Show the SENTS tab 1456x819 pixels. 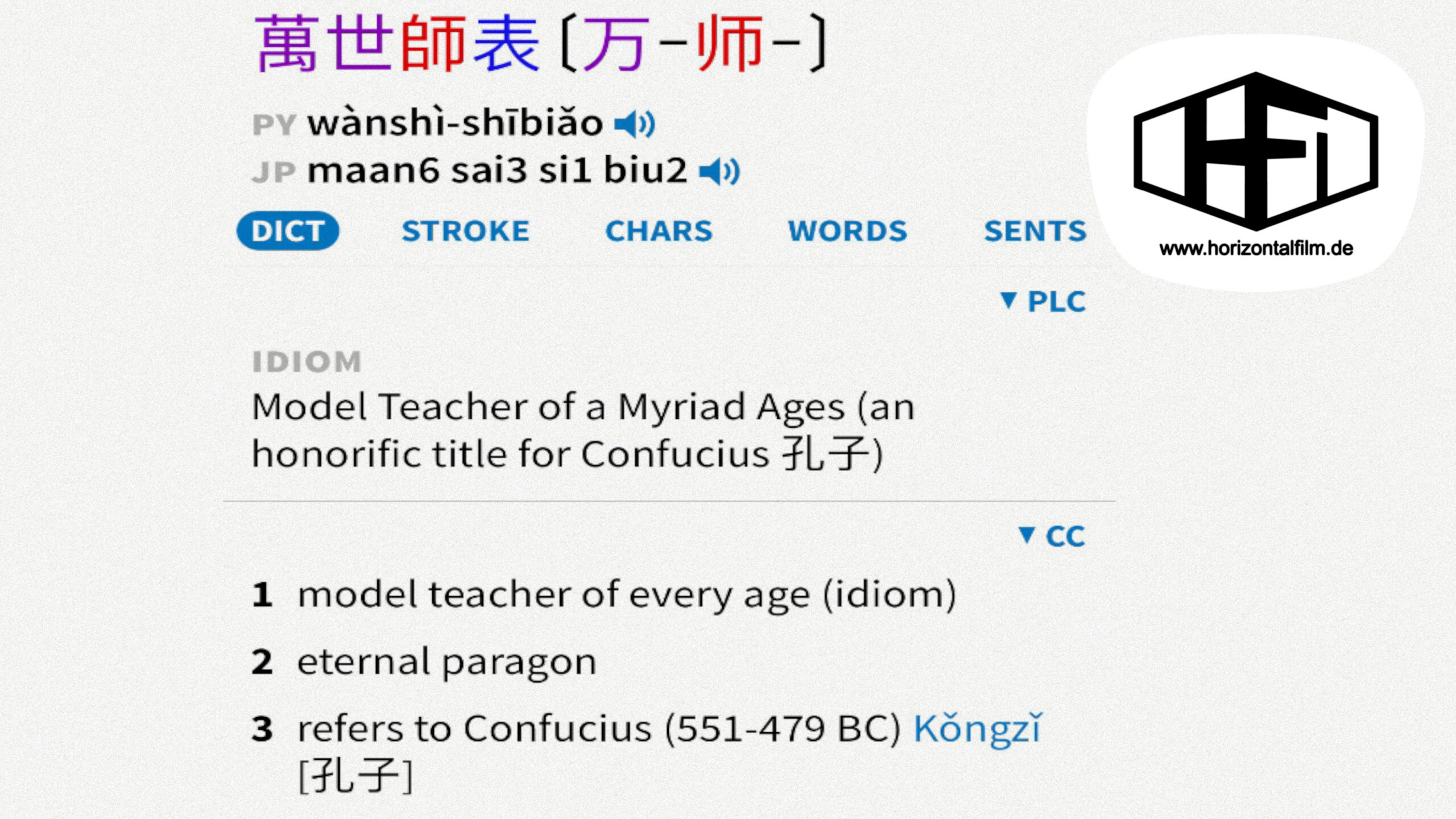(1035, 231)
